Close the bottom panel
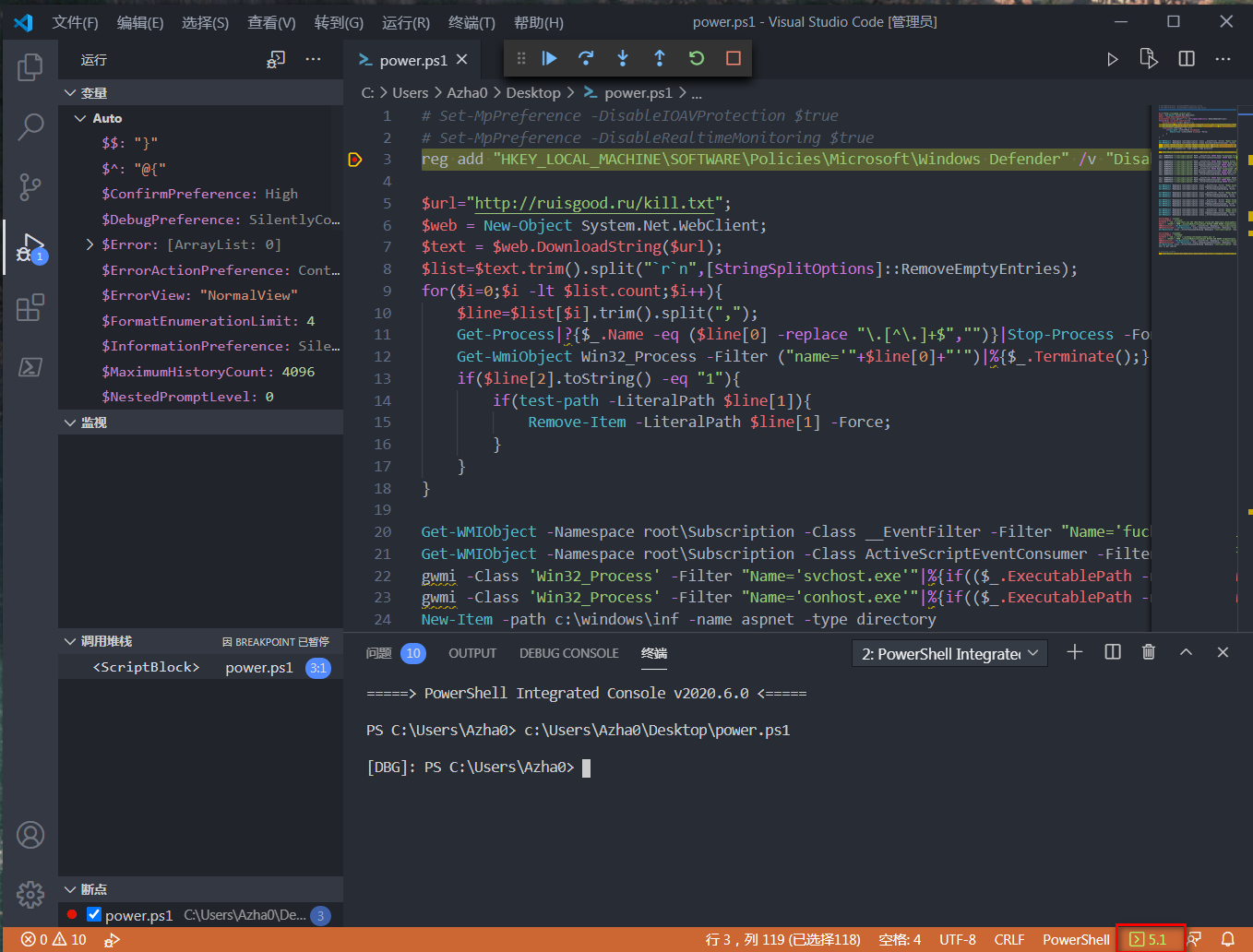This screenshot has height=952, width=1253. click(1223, 652)
